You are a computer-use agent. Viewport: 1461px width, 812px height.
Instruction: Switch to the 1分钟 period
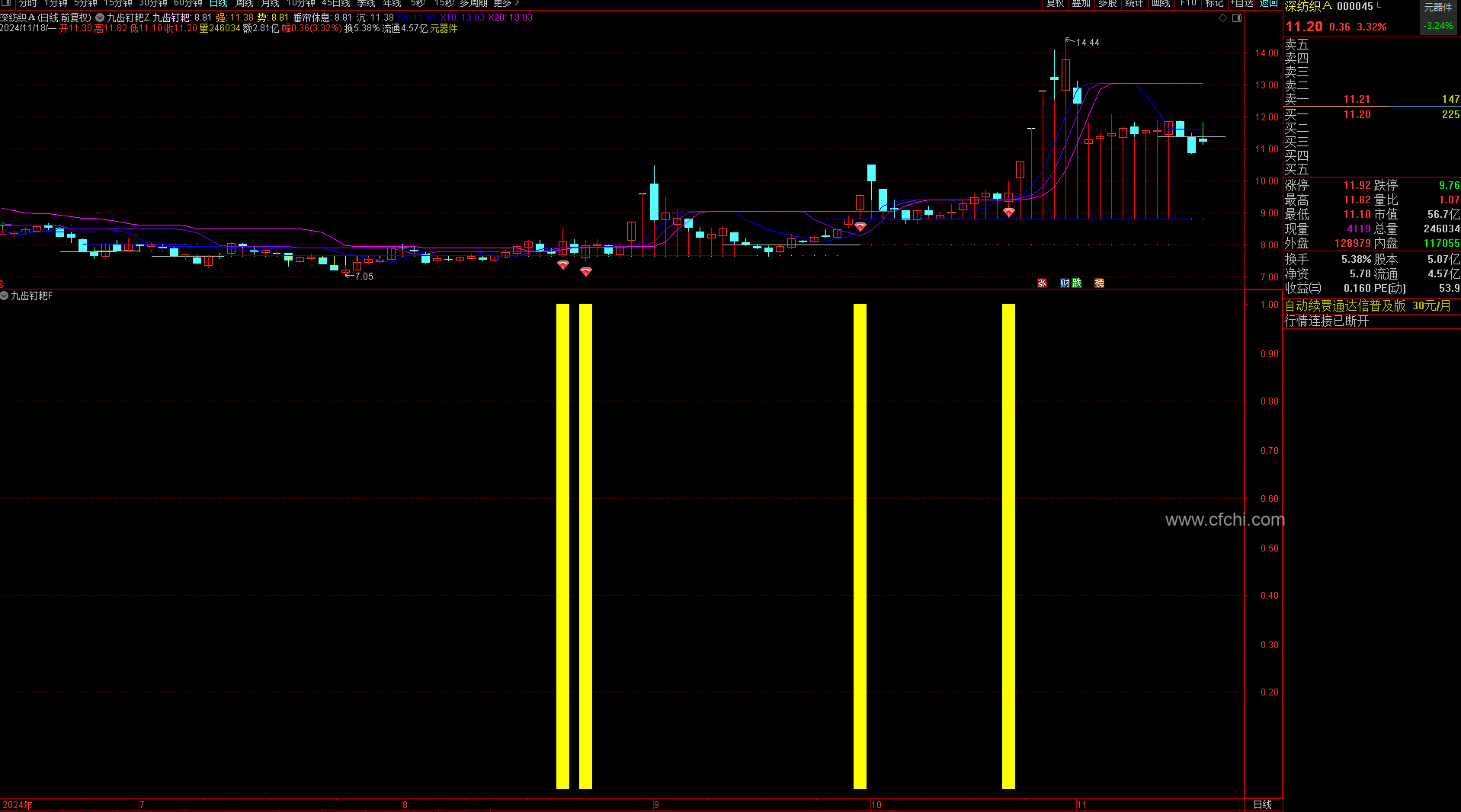point(56,4)
